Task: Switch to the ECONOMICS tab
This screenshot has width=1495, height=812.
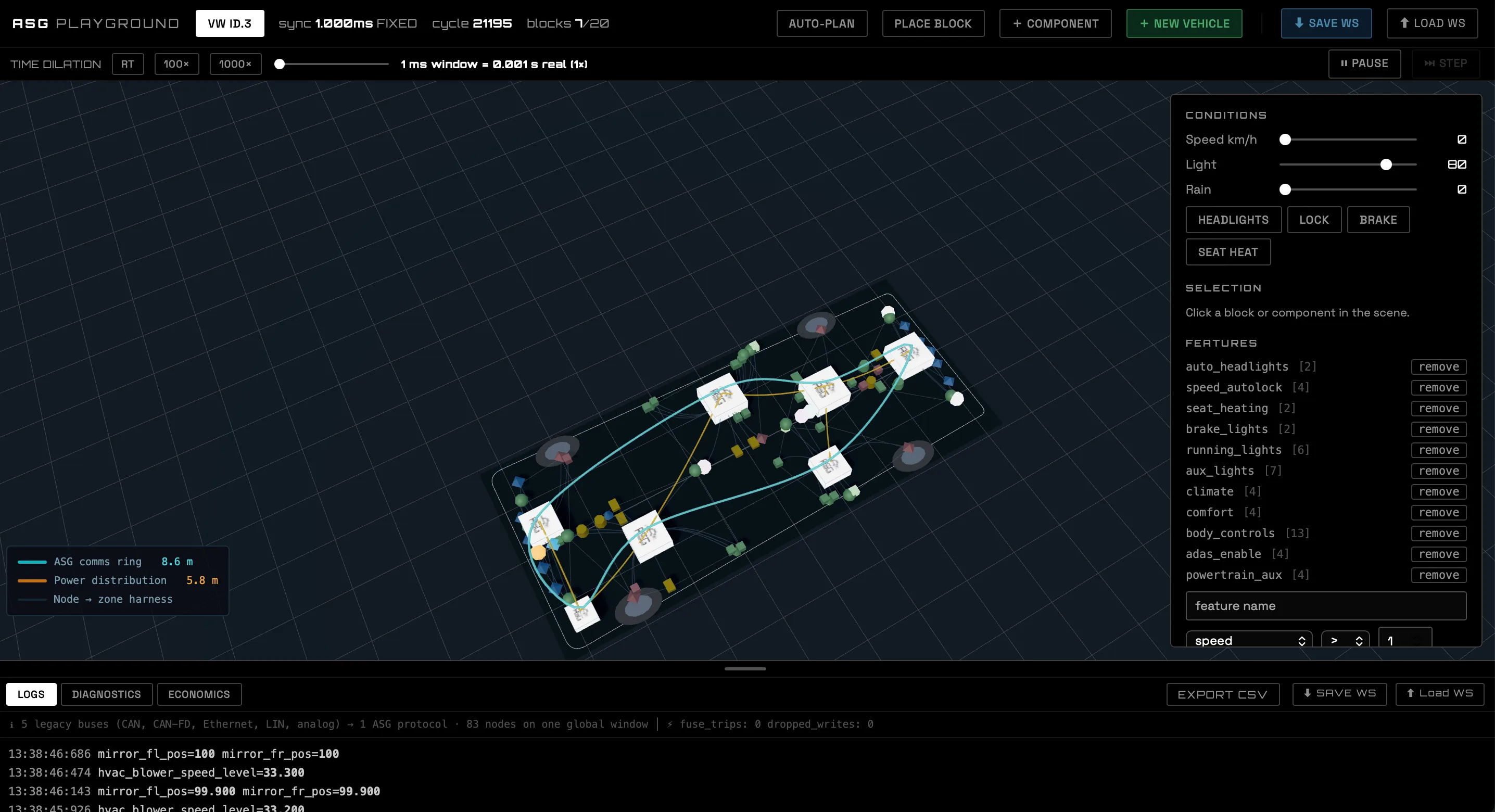Action: click(199, 694)
